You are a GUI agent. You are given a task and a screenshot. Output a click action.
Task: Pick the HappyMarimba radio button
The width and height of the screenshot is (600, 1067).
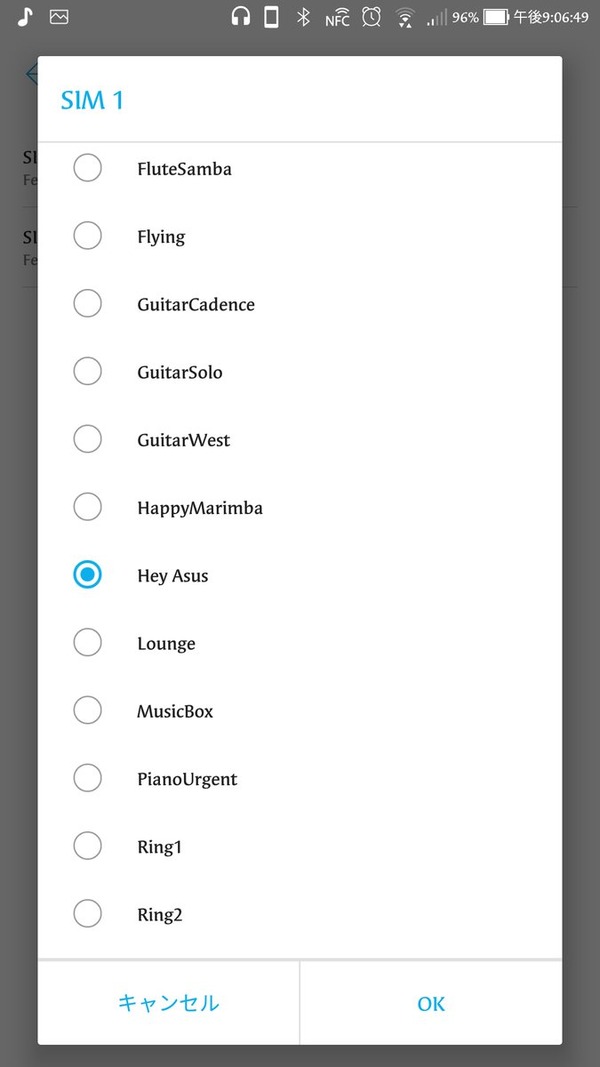click(88, 507)
